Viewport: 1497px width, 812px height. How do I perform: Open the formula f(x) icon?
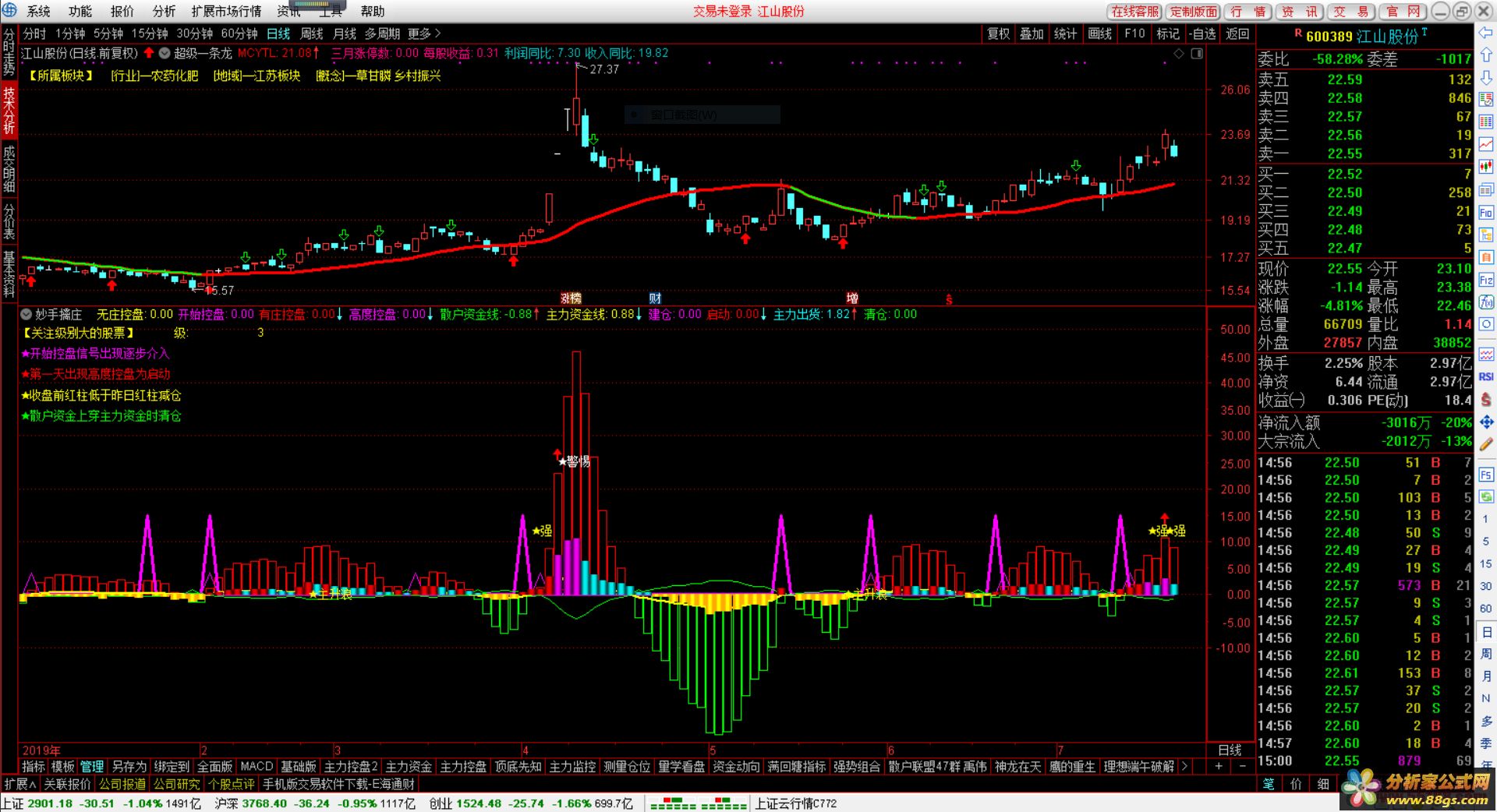pyautogui.click(x=1486, y=302)
